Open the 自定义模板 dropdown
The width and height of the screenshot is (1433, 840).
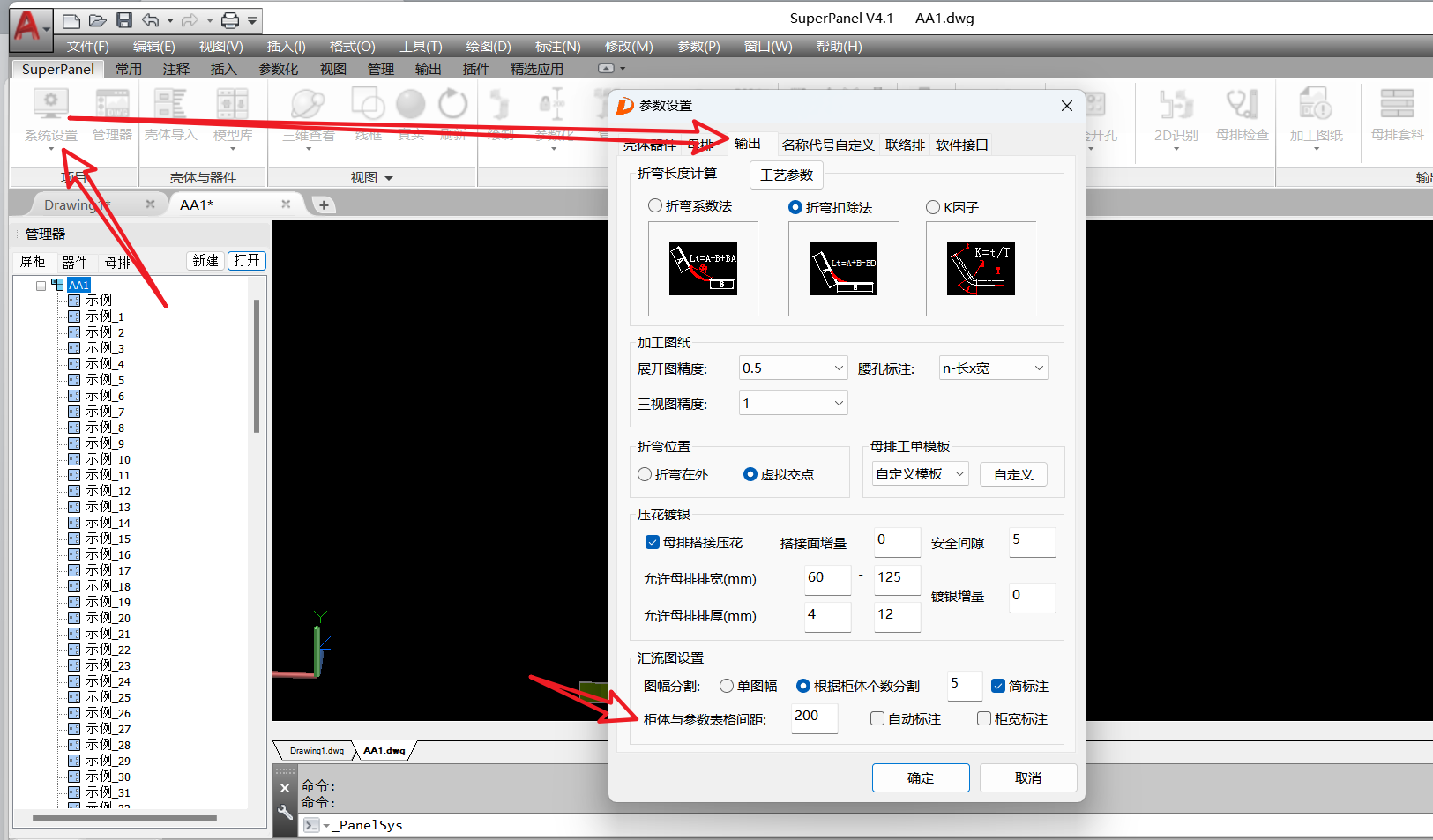(920, 473)
